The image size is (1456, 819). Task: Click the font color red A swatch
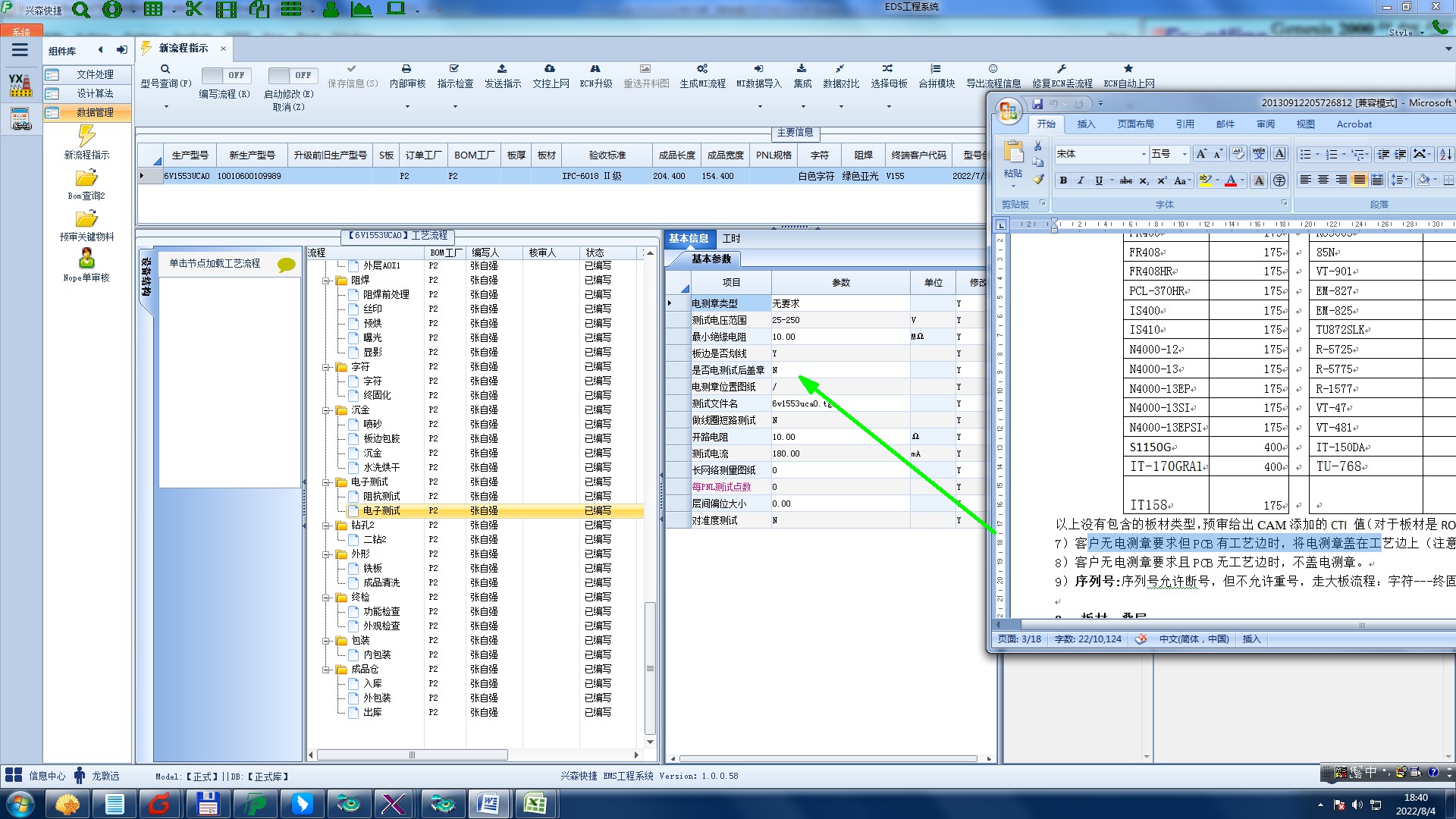click(1231, 180)
